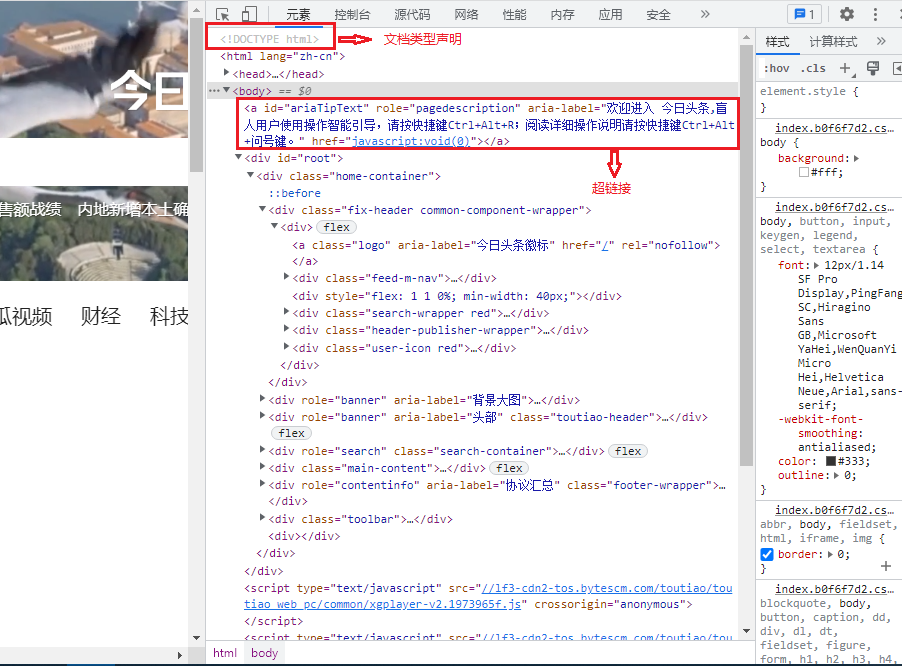Image resolution: width=902 pixels, height=666 pixels.
Task: Expand the search-wrapper red div node
Action: (286, 312)
